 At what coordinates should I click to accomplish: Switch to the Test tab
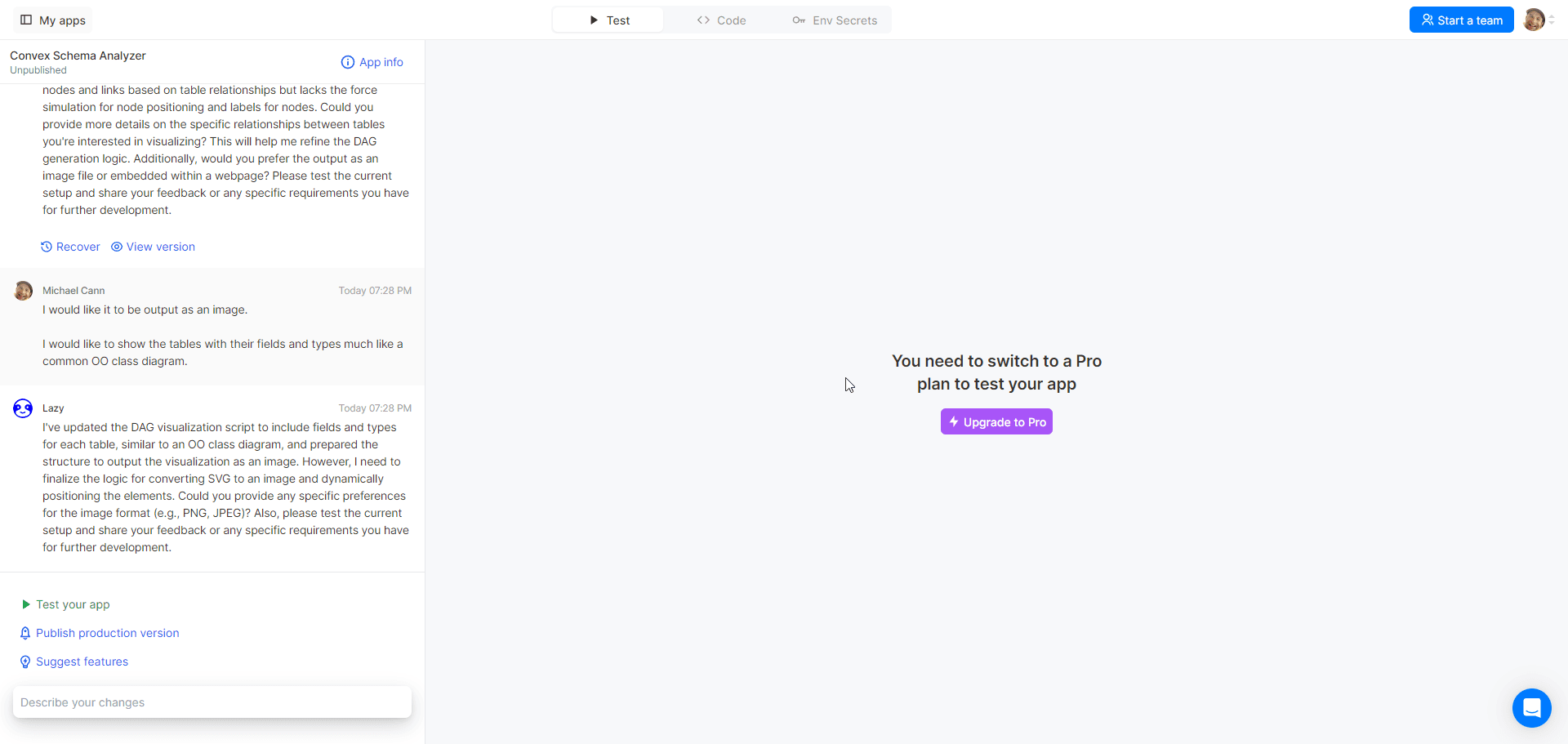[x=608, y=20]
